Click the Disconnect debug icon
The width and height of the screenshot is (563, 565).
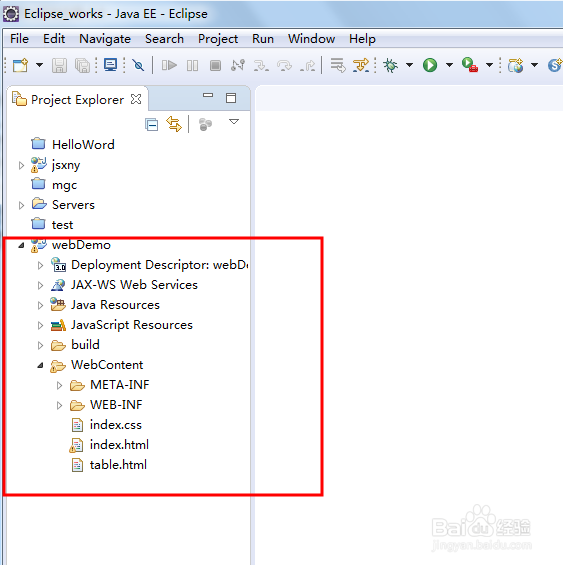pos(238,65)
